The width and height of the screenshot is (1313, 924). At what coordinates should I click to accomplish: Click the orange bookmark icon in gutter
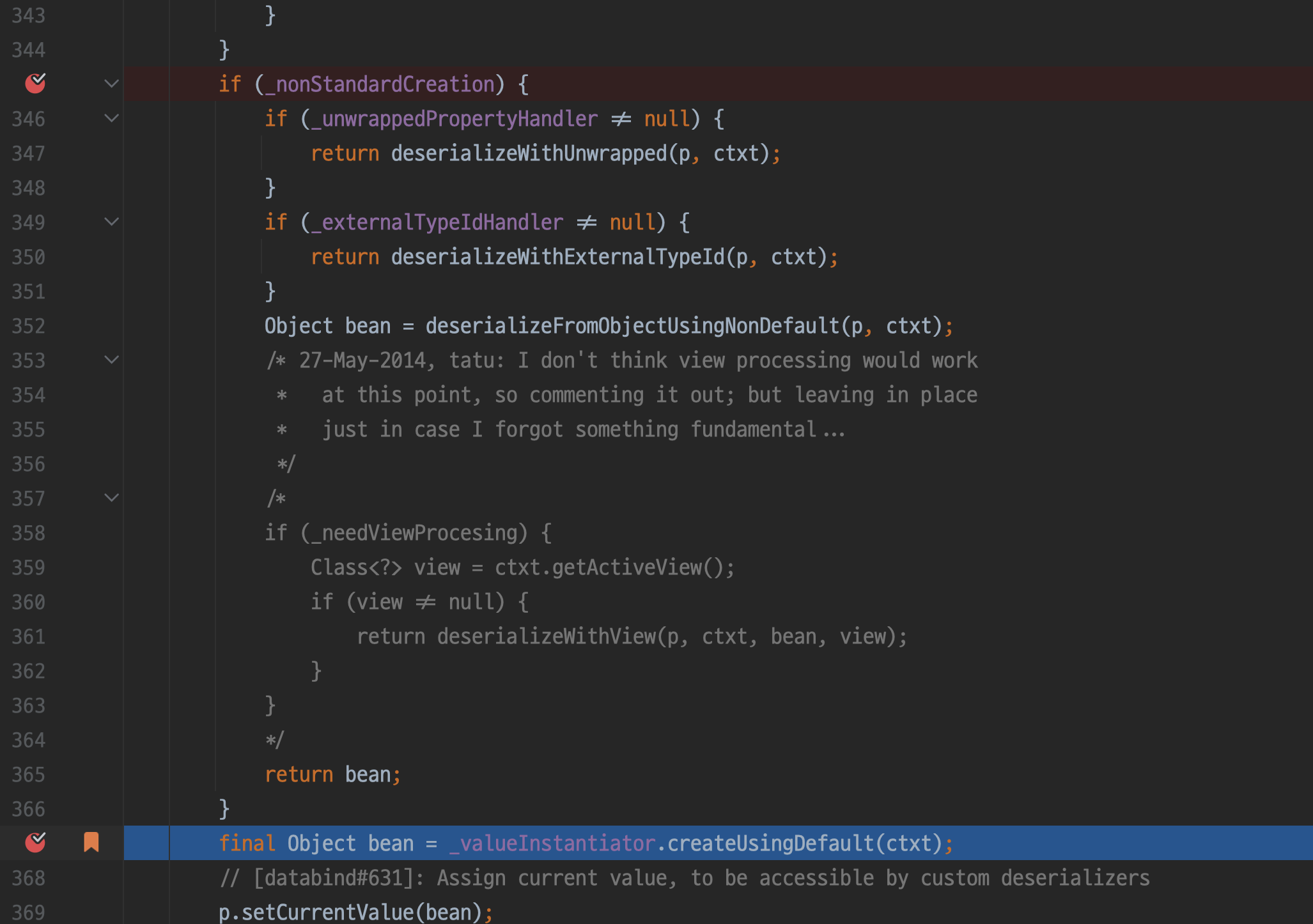[x=91, y=842]
